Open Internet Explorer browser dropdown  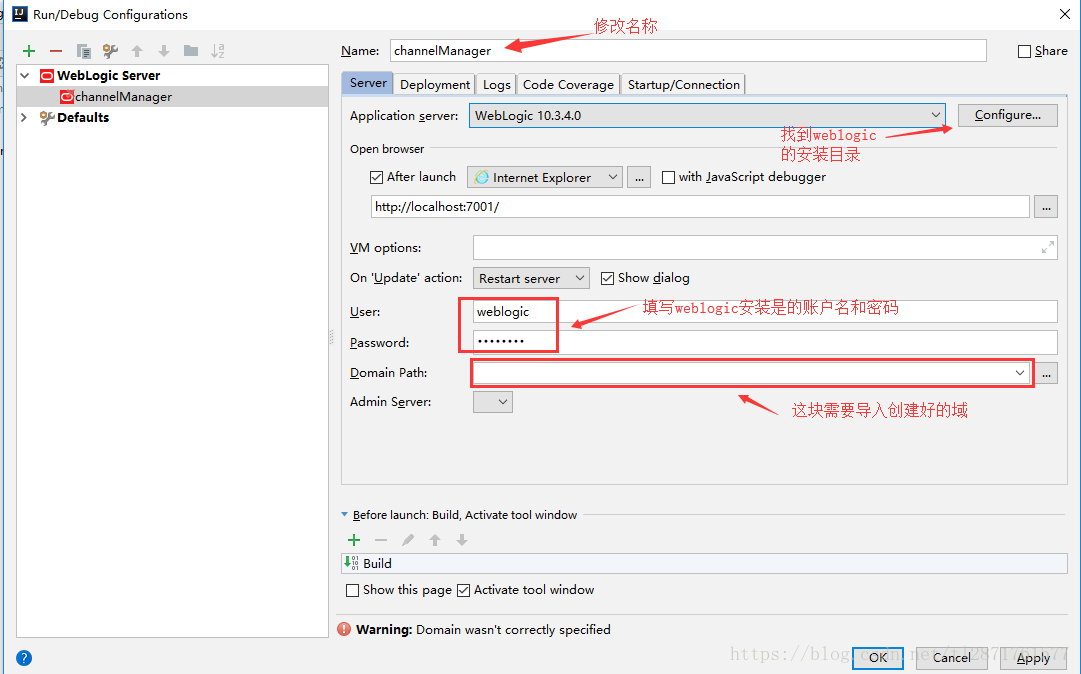(x=545, y=177)
